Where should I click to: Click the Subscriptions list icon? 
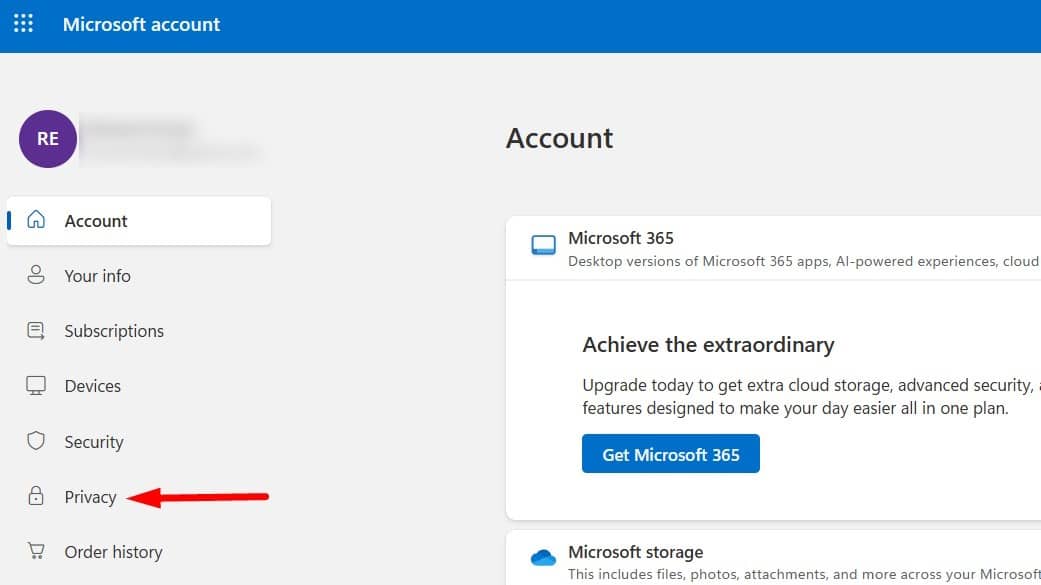(36, 330)
